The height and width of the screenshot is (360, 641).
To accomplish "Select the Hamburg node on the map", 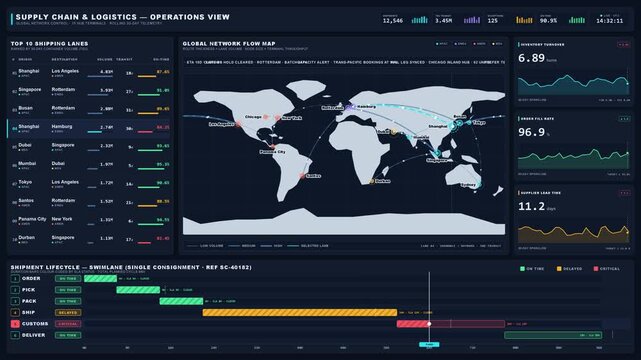I will pos(352,107).
